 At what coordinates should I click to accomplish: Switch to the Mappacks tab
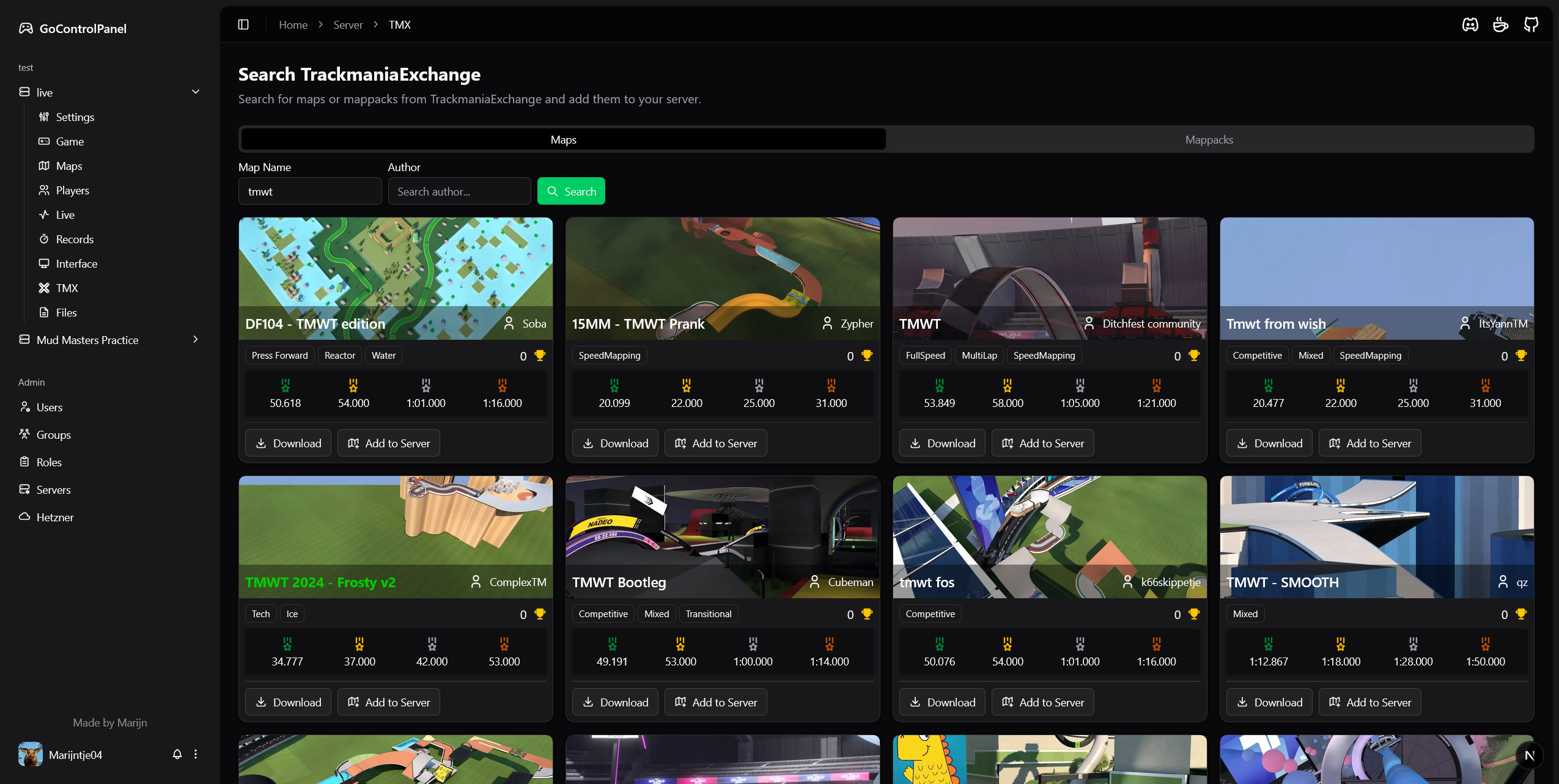click(1209, 139)
